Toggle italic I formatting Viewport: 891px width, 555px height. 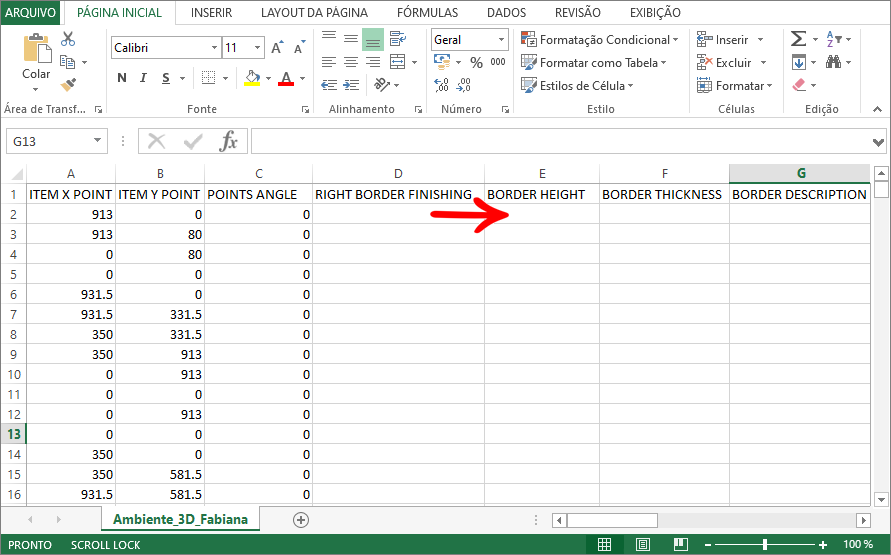tap(143, 78)
